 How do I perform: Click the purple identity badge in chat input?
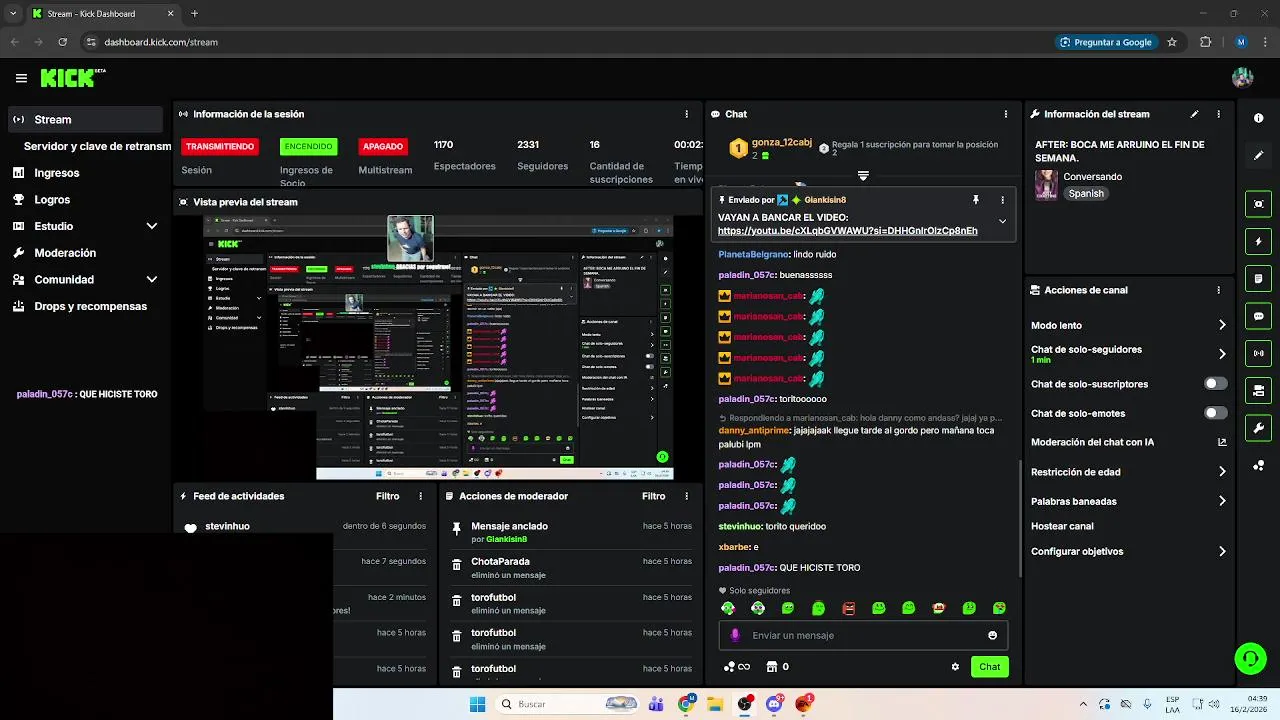735,635
